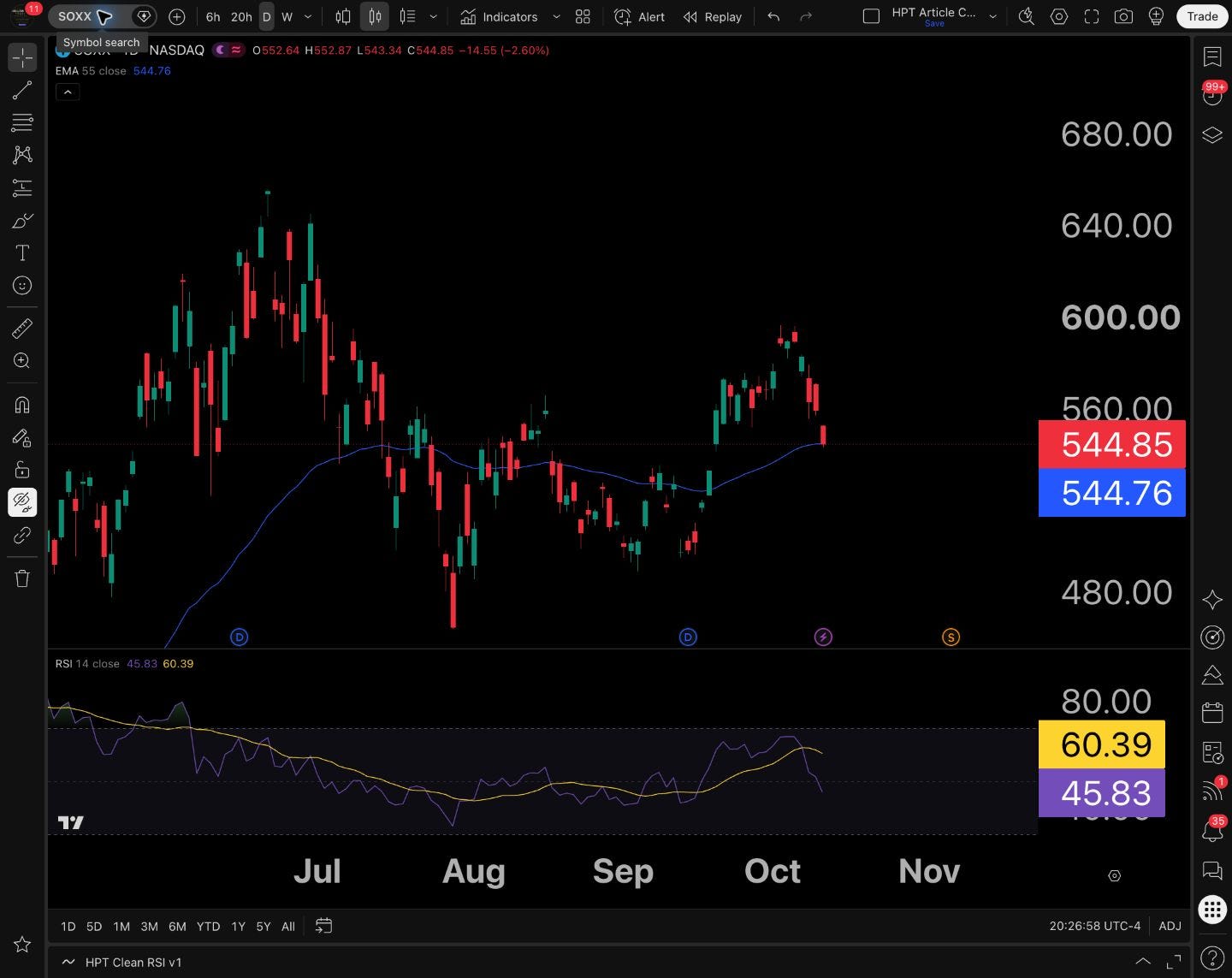Viewport: 1232px width, 978px height.
Task: Create an Alert
Action: point(640,16)
